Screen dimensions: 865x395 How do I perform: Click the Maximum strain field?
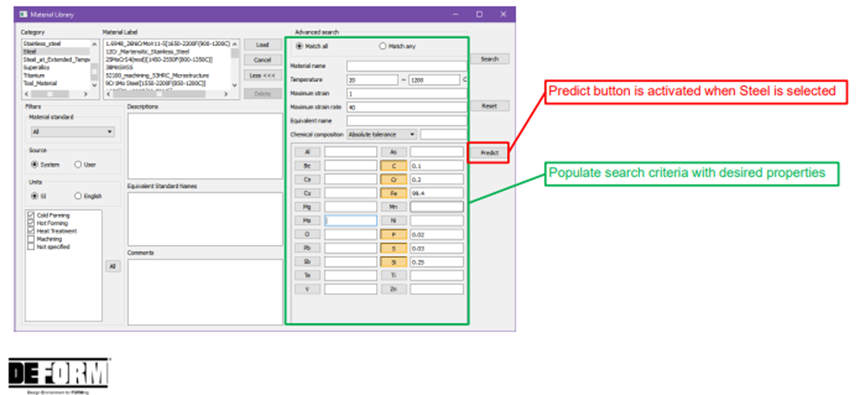click(x=407, y=94)
